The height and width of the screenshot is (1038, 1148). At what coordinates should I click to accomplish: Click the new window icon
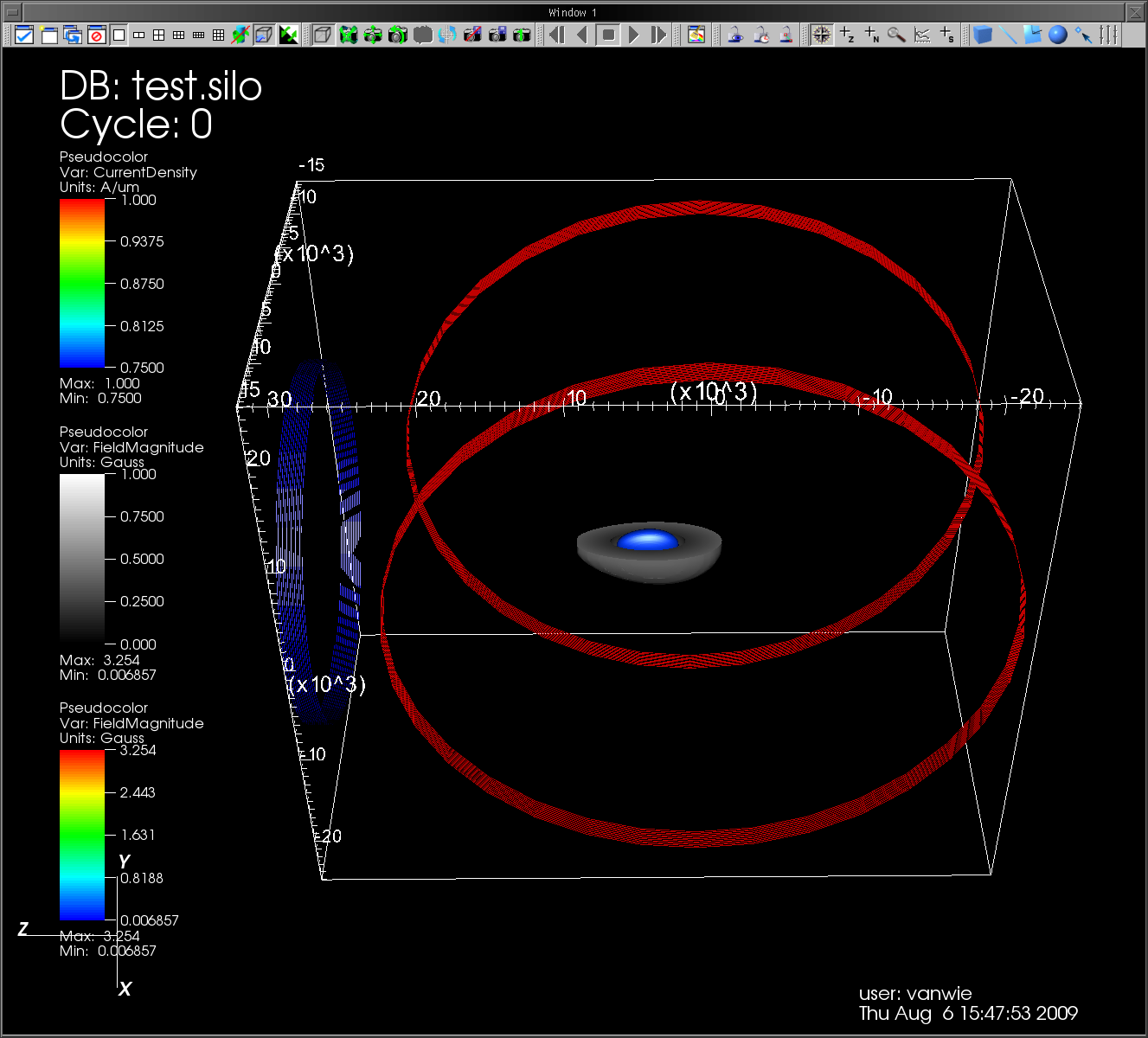[48, 35]
